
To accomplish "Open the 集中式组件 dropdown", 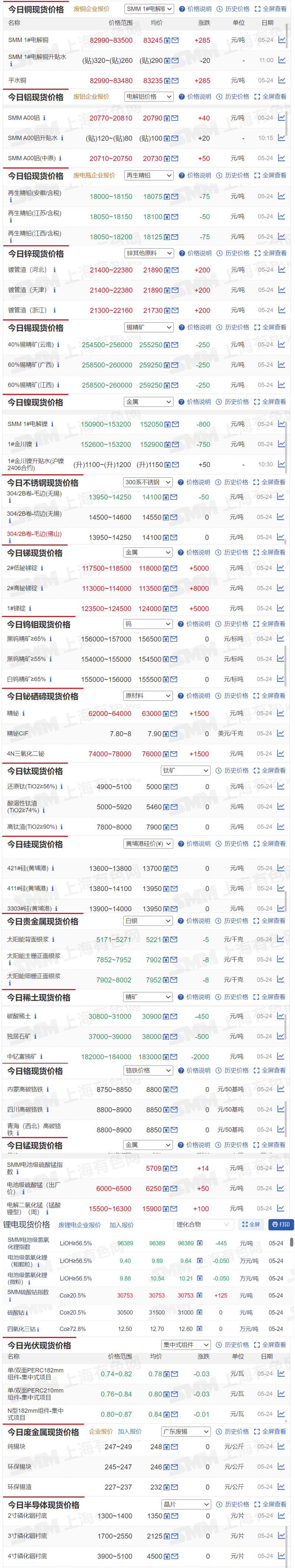I will coord(186,1345).
